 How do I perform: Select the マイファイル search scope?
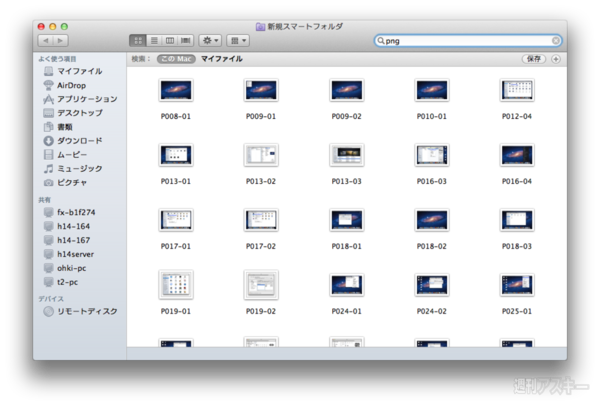pos(222,59)
